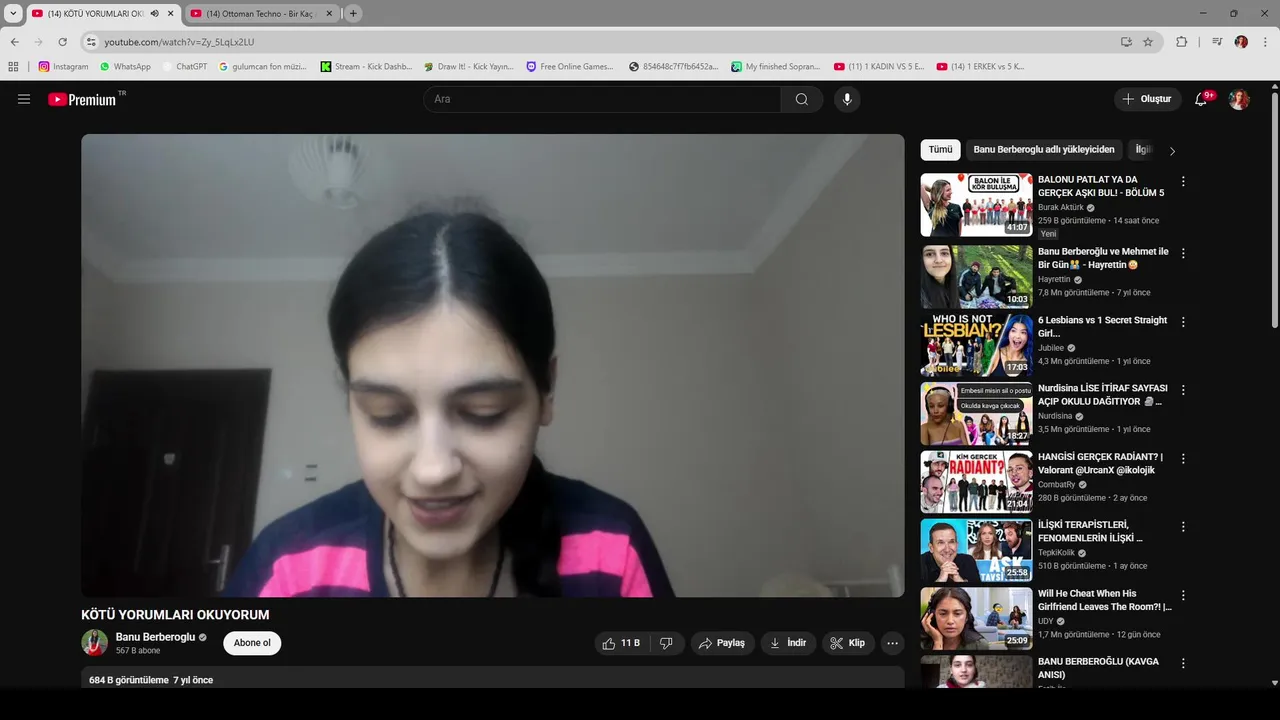Open options for 6 Lesbians video
Viewport: 1280px width, 720px height.
tap(1183, 322)
